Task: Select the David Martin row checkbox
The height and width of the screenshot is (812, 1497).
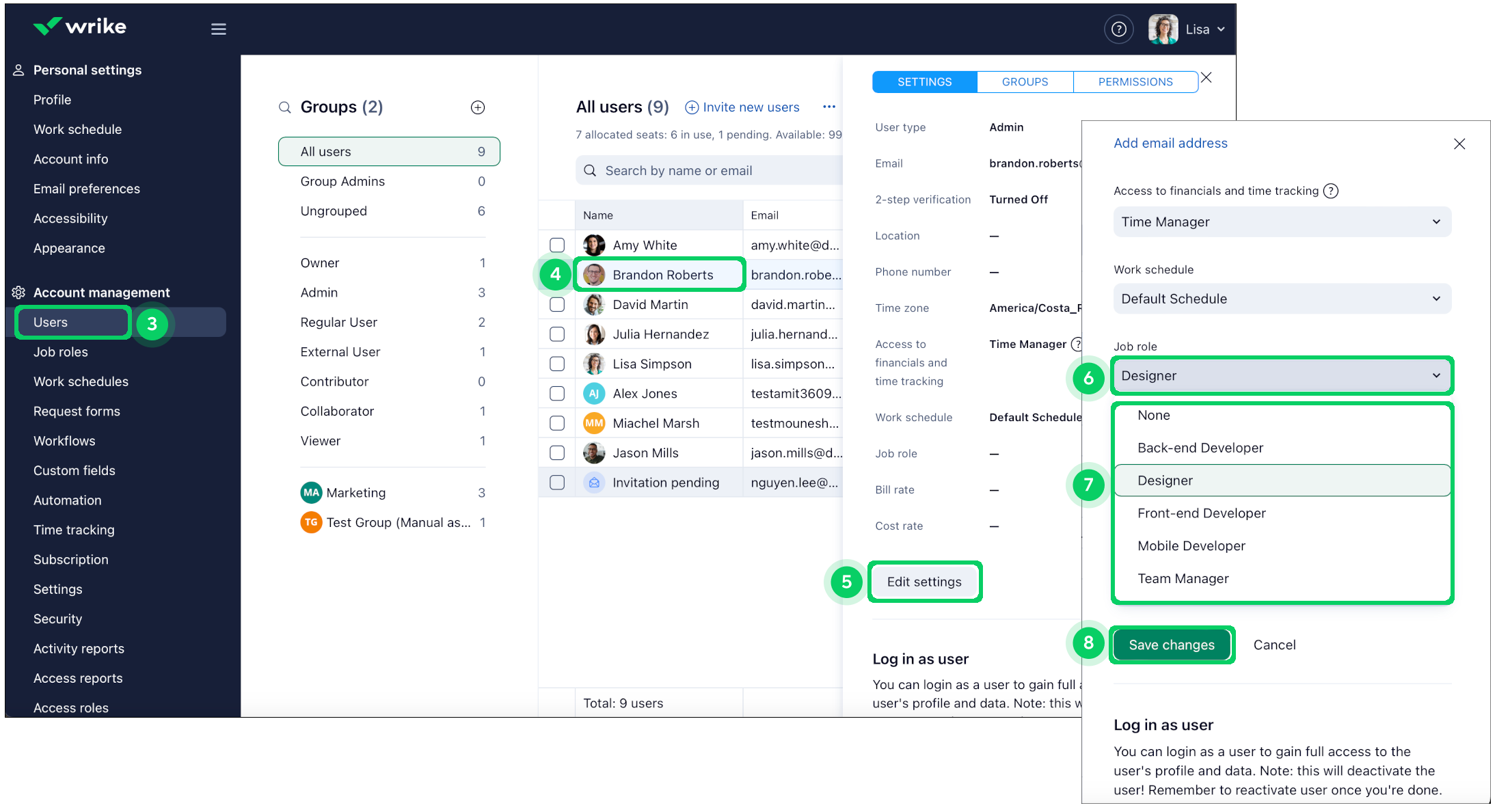Action: (x=557, y=304)
